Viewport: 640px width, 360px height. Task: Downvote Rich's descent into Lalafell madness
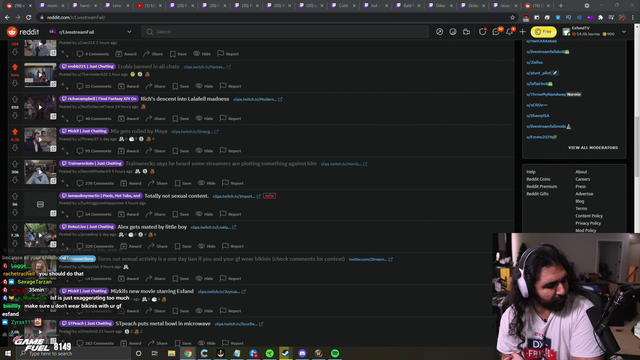pyautogui.click(x=15, y=116)
